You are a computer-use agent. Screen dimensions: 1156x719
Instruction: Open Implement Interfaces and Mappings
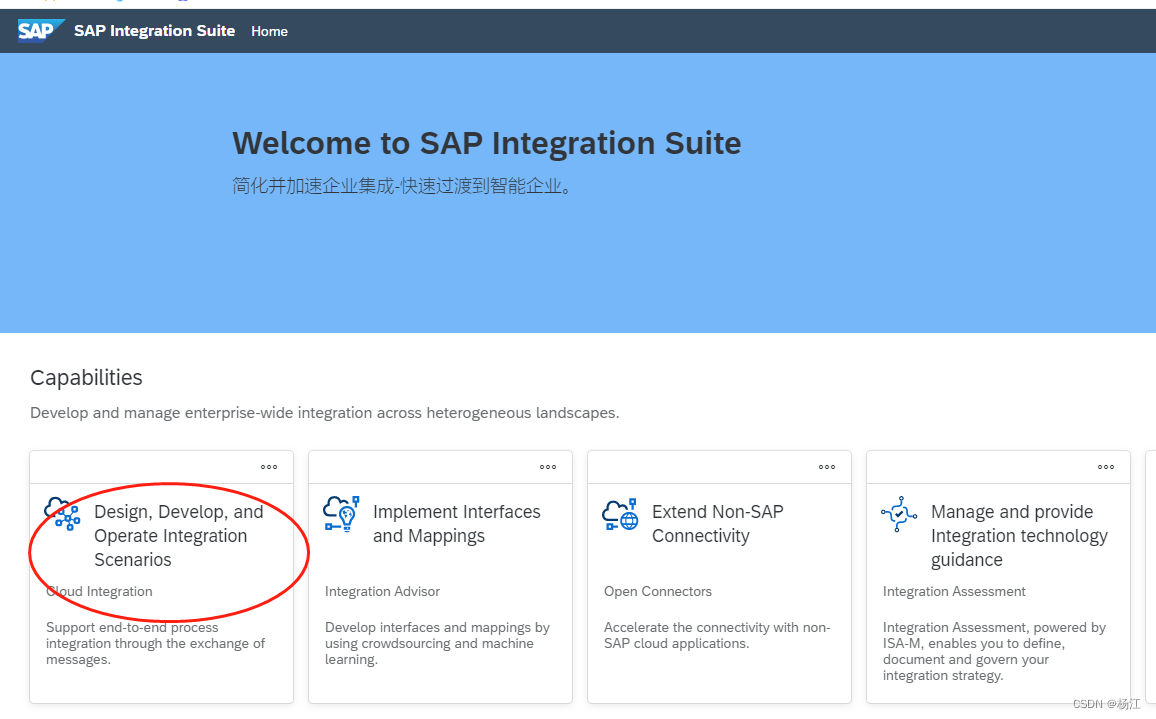click(x=456, y=523)
